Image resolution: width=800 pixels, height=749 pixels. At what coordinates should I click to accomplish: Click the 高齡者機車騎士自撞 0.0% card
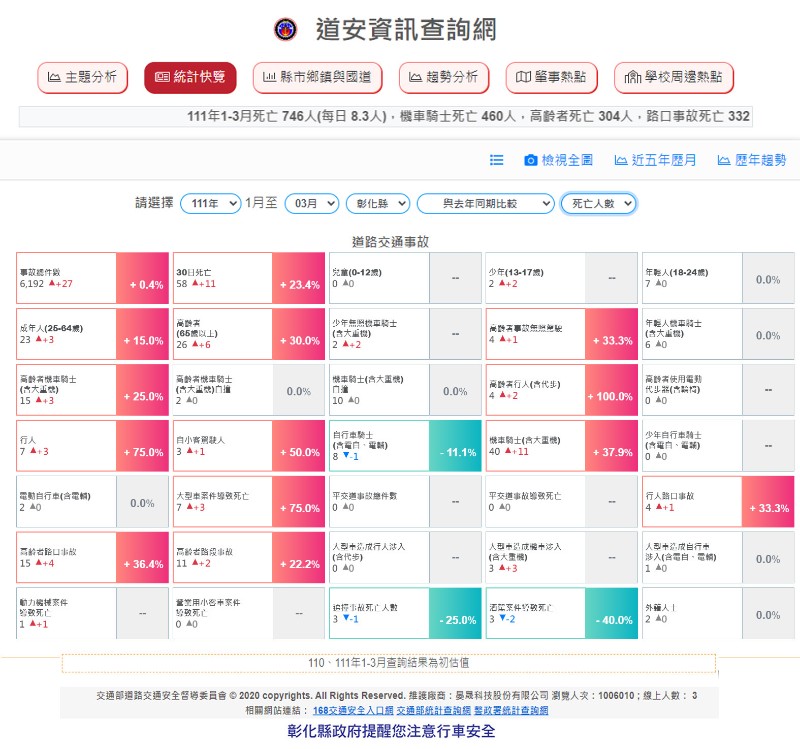pyautogui.click(x=249, y=390)
